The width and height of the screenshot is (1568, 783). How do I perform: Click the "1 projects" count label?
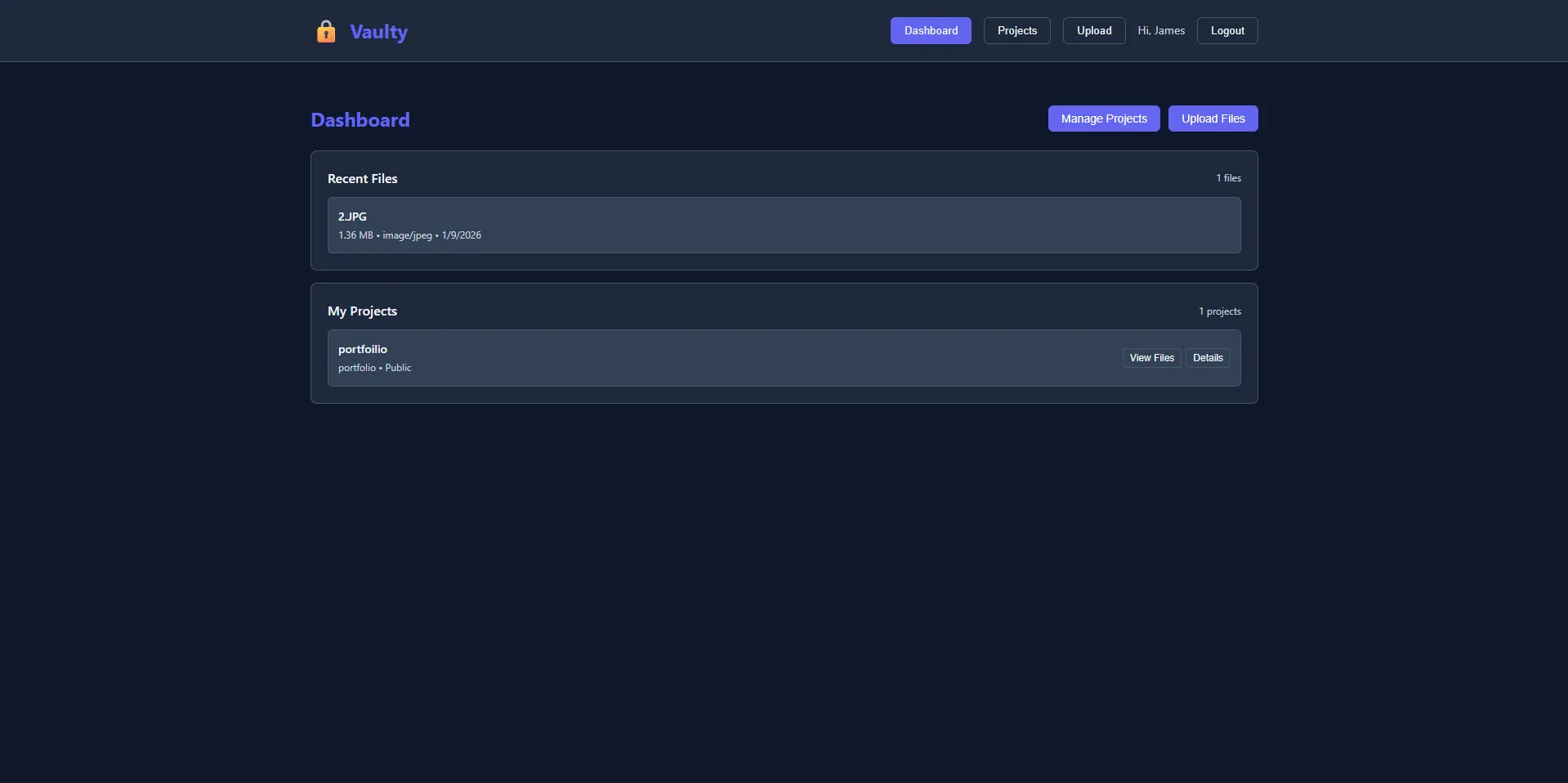1219,311
